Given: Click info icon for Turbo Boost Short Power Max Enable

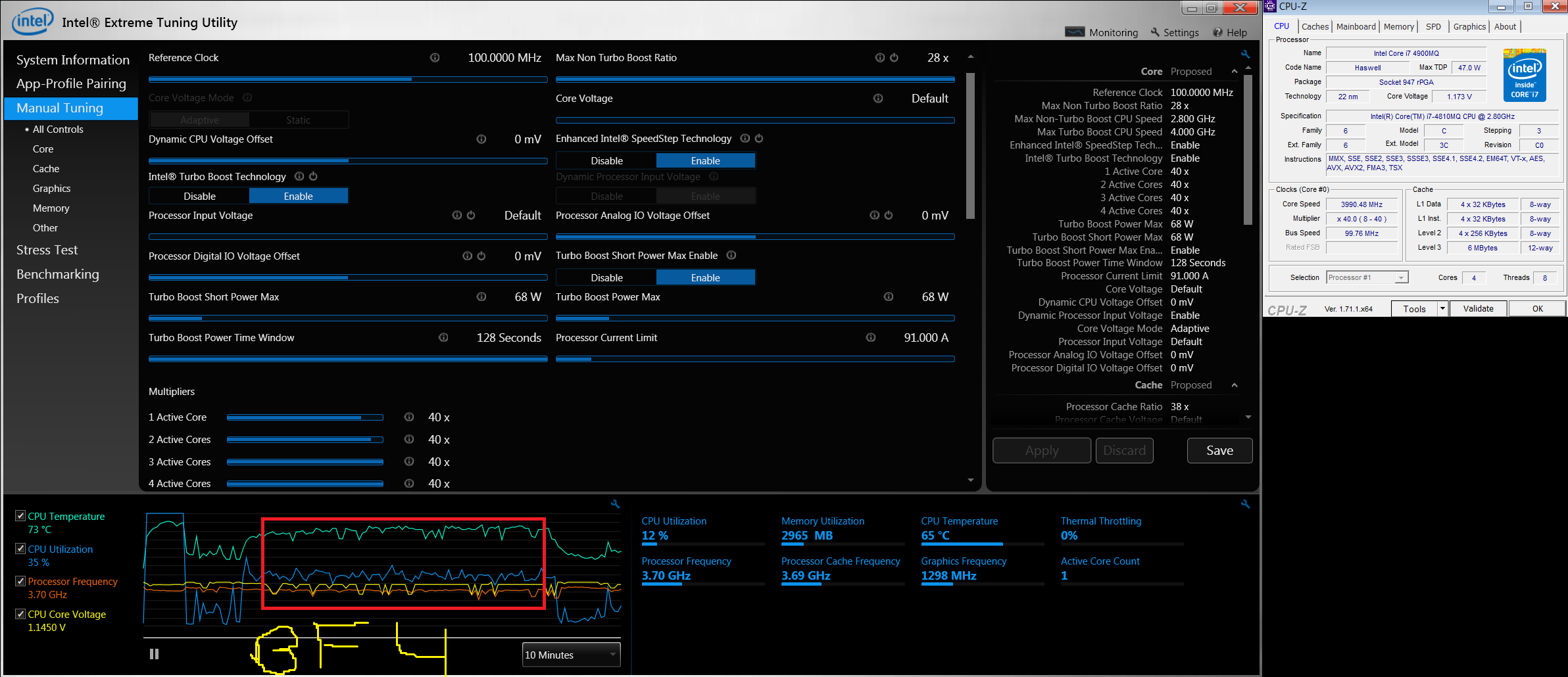Looking at the screenshot, I should pos(731,255).
